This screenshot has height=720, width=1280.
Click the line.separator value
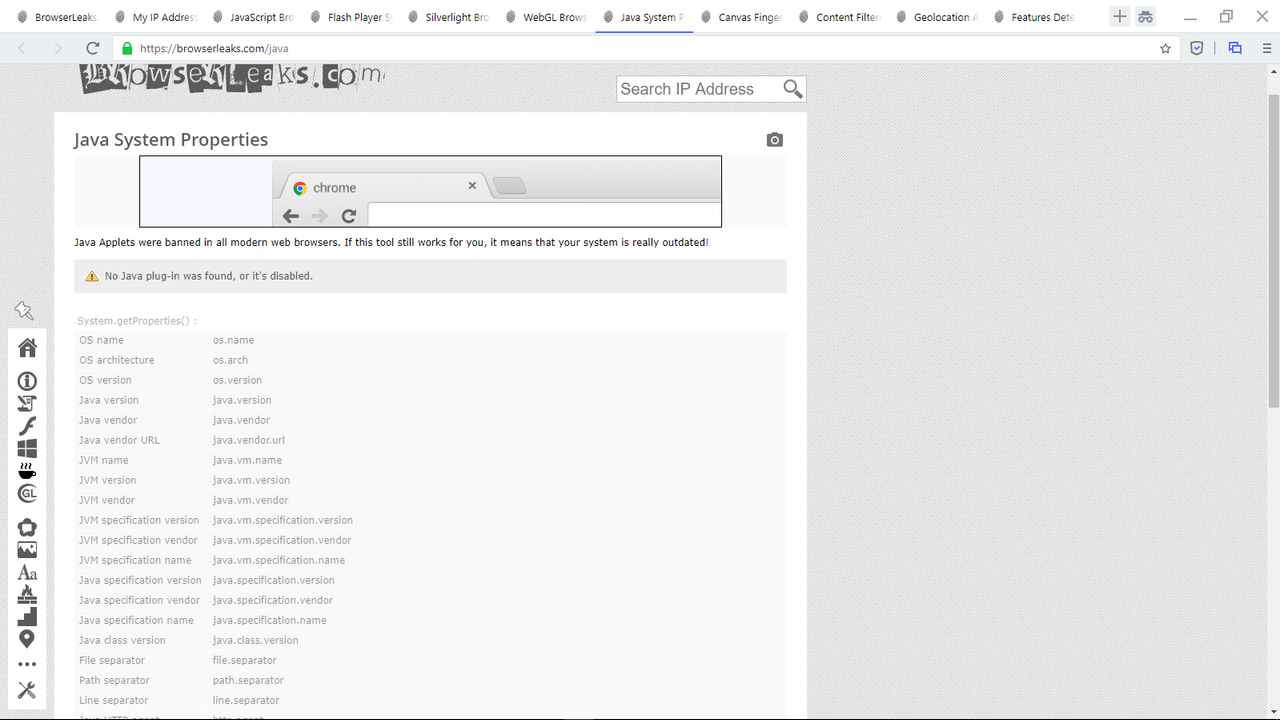pyautogui.click(x=246, y=700)
